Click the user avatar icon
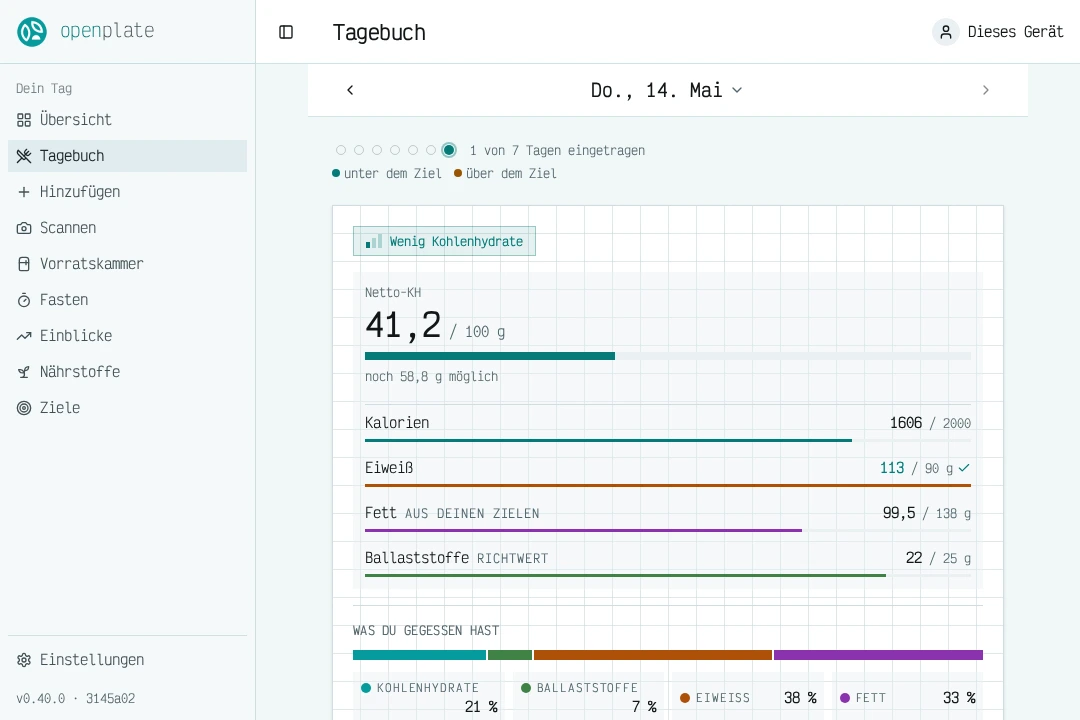This screenshot has height=720, width=1080. (x=946, y=32)
